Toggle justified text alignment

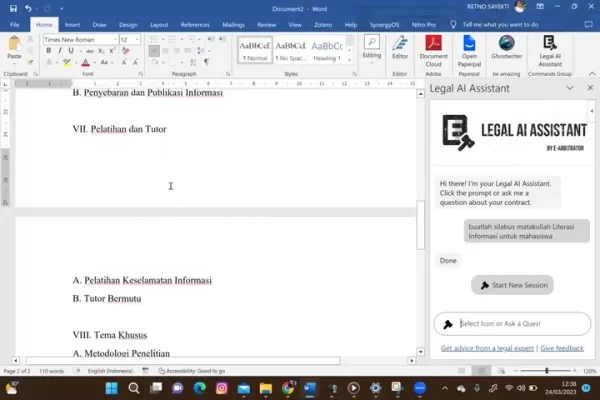[x=188, y=51]
